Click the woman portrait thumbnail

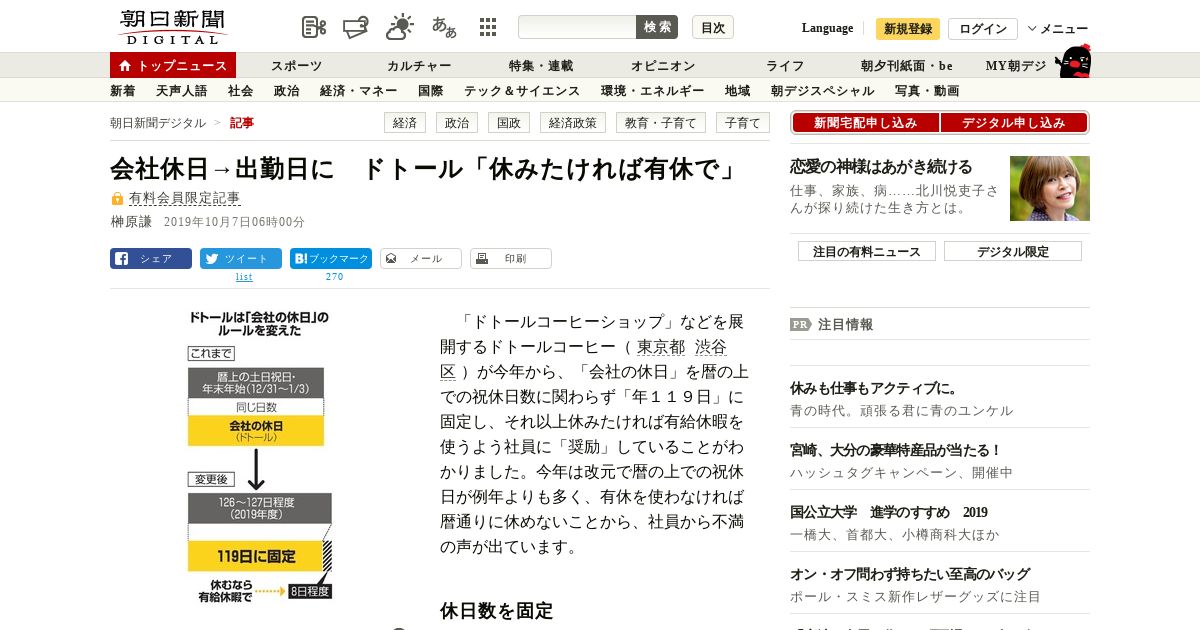point(1050,188)
